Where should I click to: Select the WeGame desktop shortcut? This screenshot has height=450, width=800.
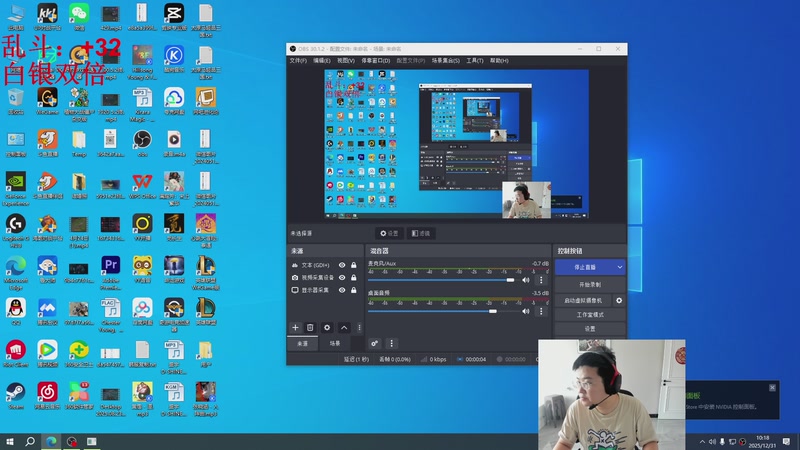tap(47, 101)
